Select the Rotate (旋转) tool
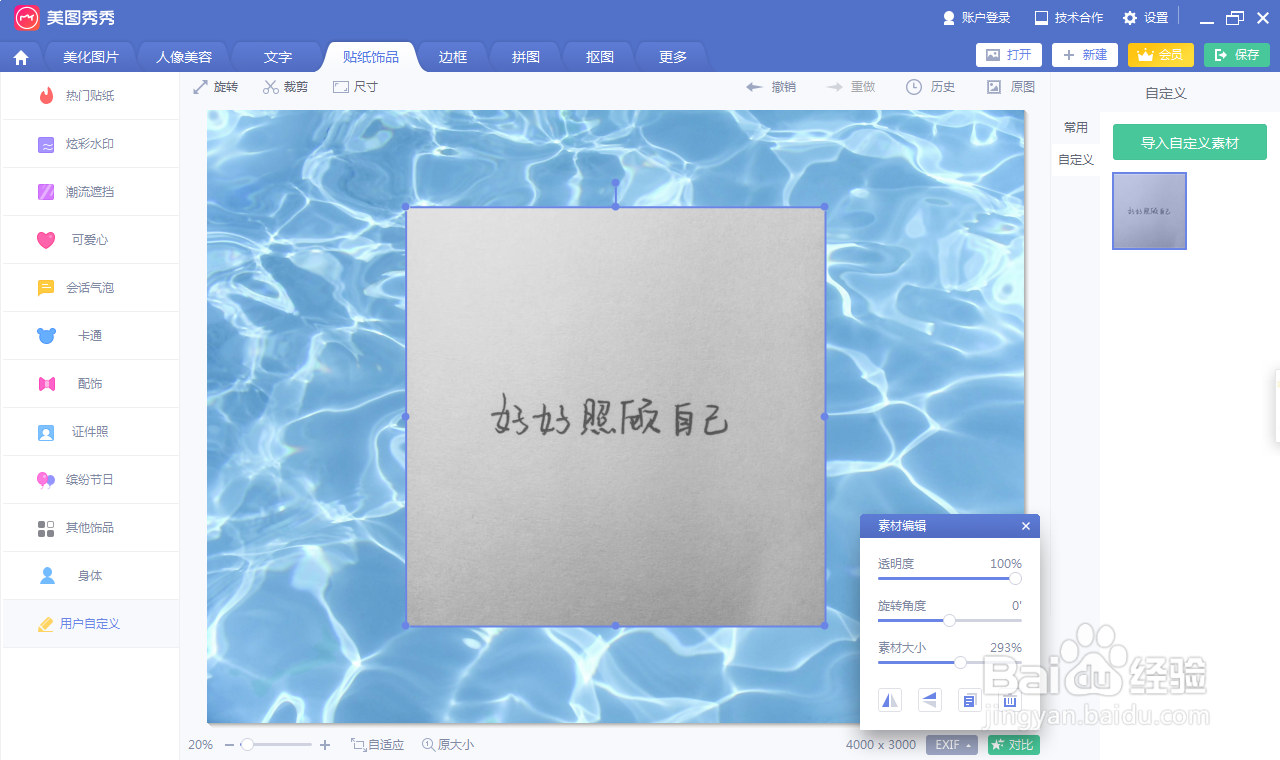This screenshot has width=1280, height=760. pos(215,86)
